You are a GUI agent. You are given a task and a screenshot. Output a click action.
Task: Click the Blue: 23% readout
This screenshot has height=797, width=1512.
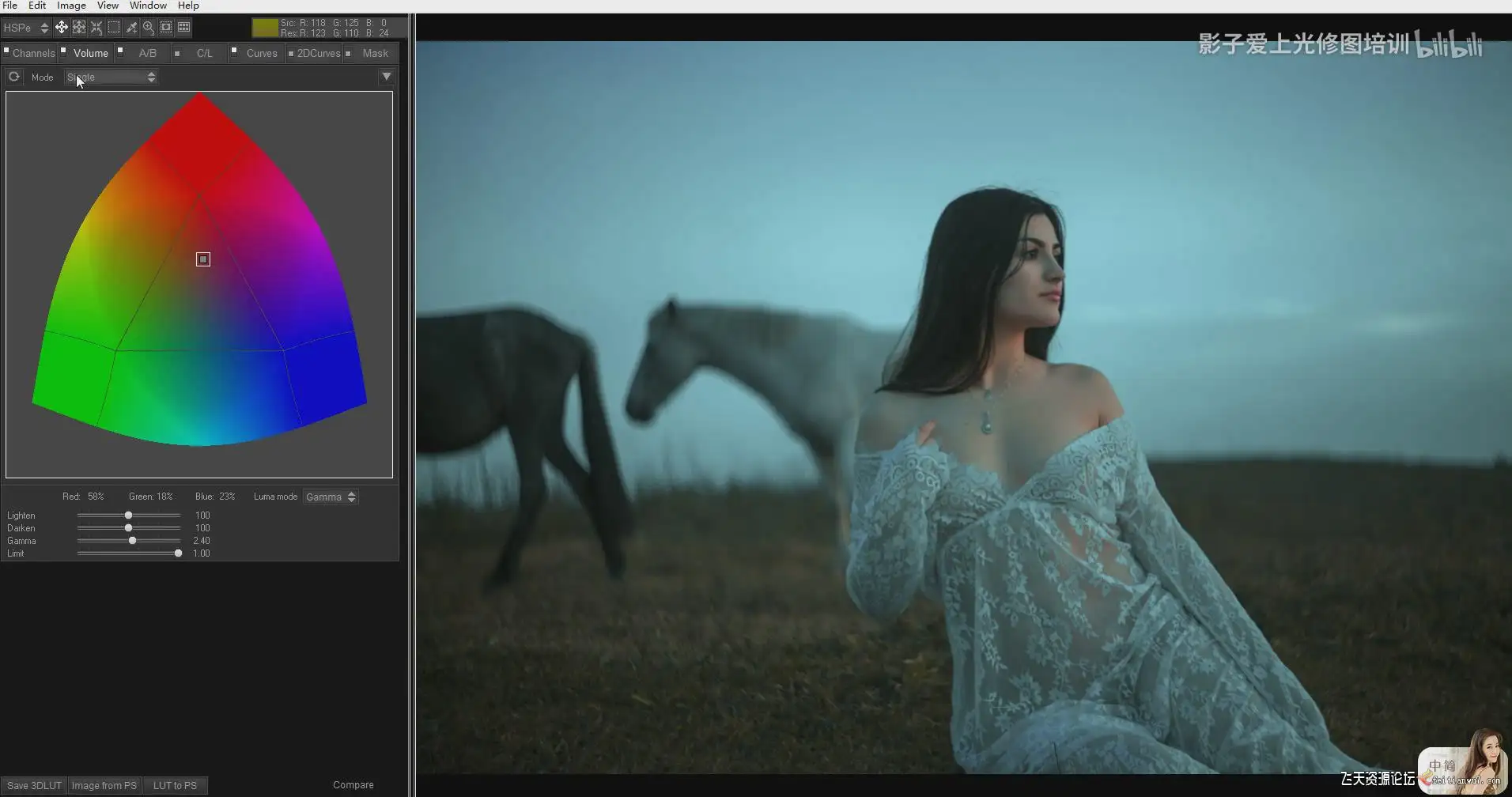(x=215, y=497)
